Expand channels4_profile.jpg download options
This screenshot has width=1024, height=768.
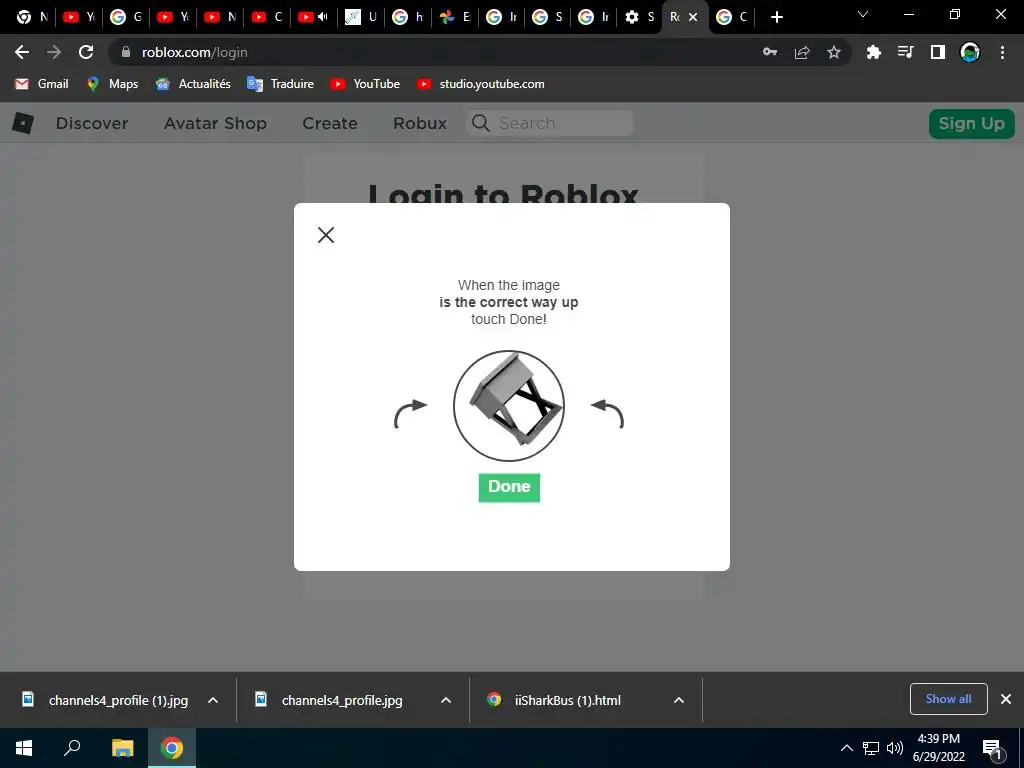(x=446, y=700)
